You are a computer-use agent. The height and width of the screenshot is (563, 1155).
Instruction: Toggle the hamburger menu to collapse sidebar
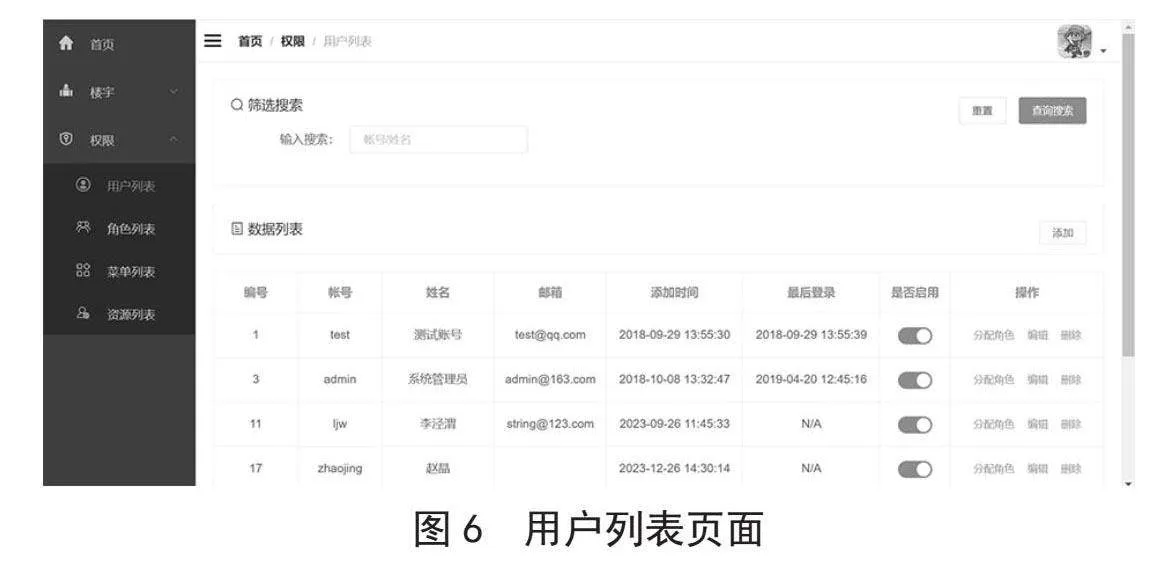click(x=213, y=41)
